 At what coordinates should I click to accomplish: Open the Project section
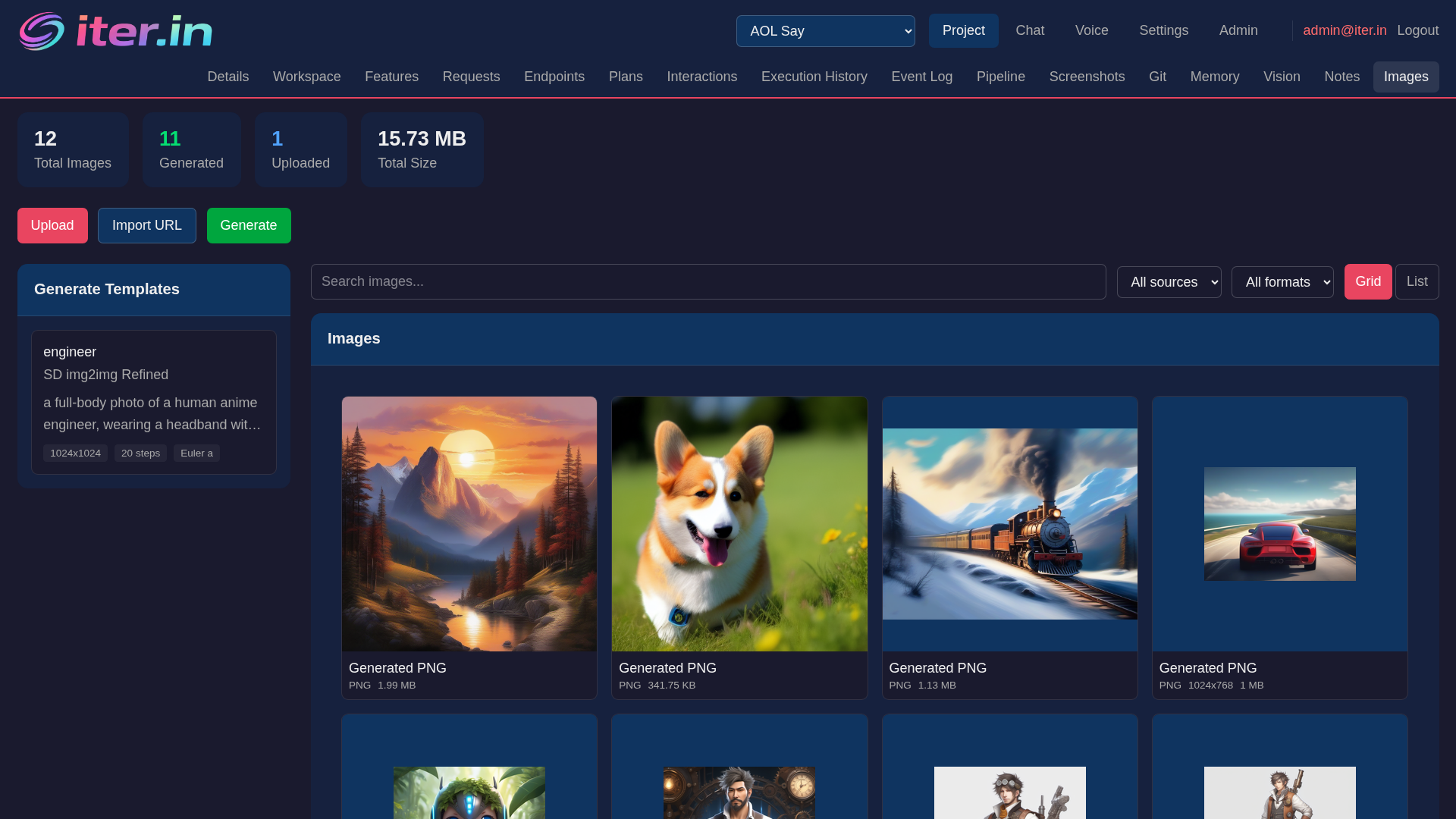click(963, 30)
